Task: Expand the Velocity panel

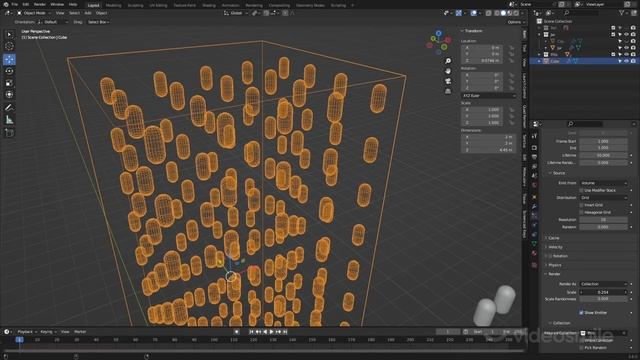Action: [555, 247]
